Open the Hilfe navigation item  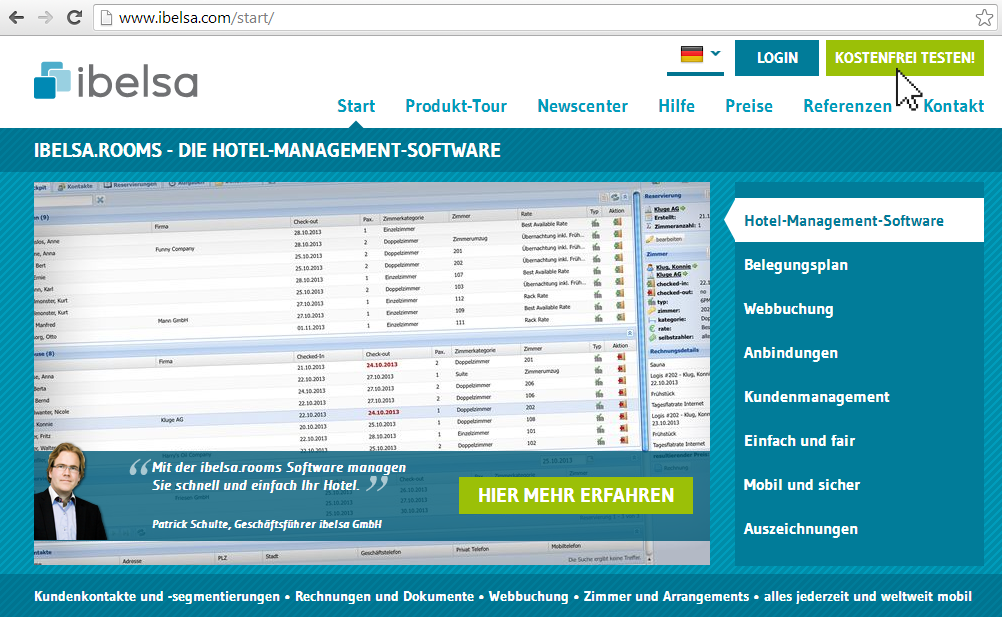coord(676,106)
